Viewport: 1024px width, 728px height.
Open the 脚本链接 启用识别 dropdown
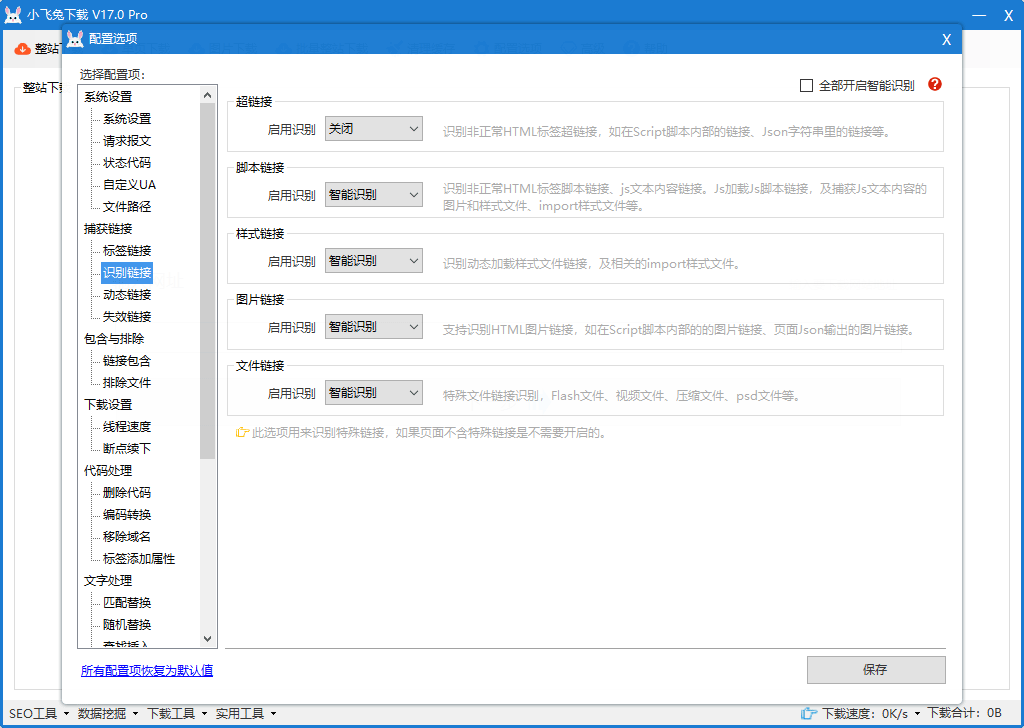(374, 195)
